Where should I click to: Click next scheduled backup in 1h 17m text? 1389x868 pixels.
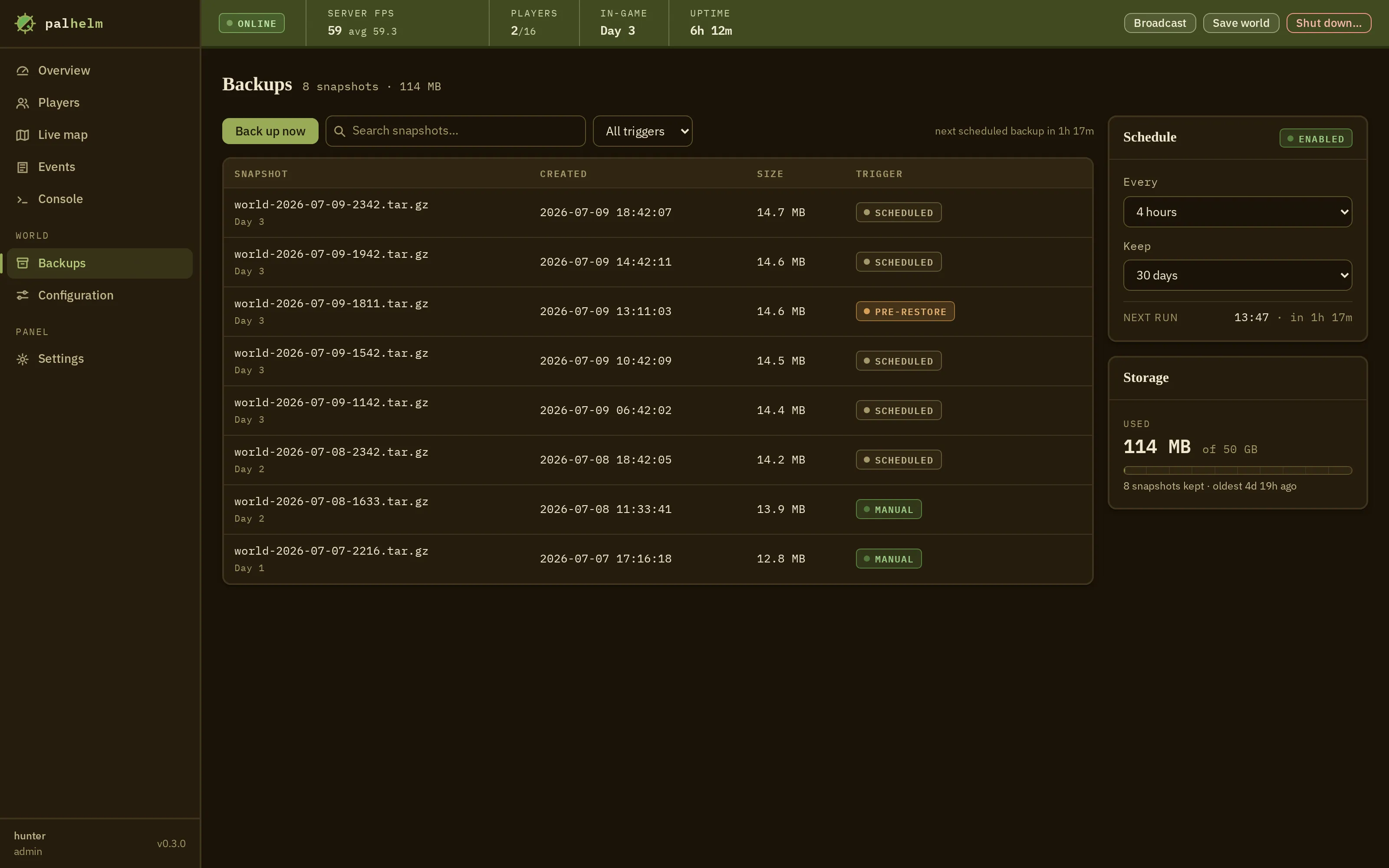(x=1014, y=131)
